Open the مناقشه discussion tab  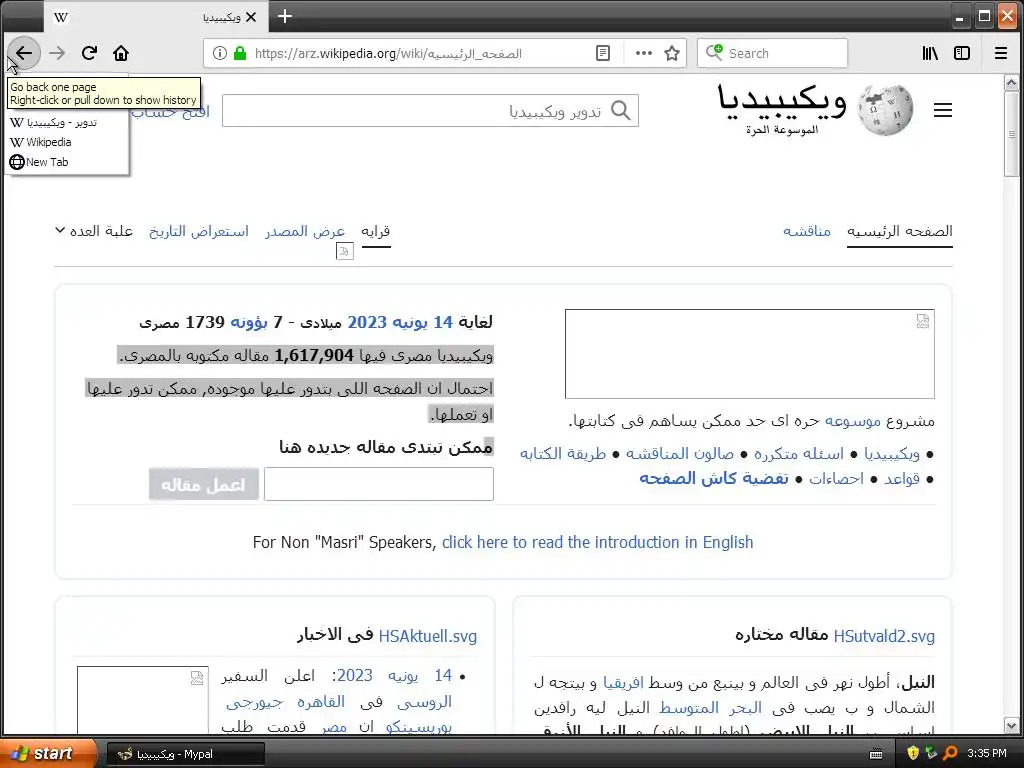(x=807, y=231)
